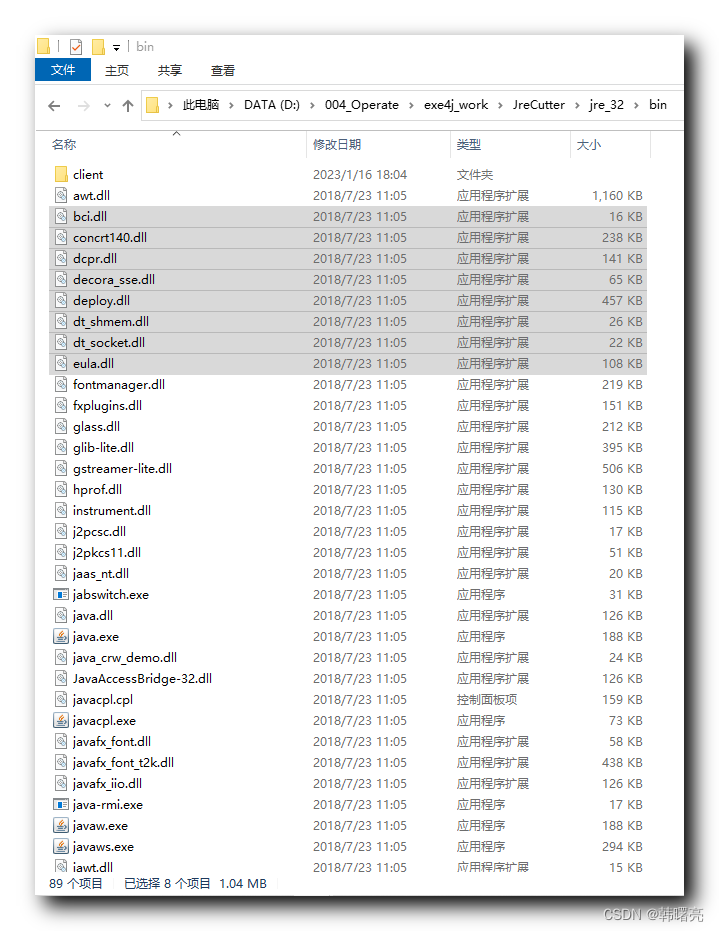719x931 pixels.
Task: Go up one folder level arrow
Action: [x=128, y=106]
